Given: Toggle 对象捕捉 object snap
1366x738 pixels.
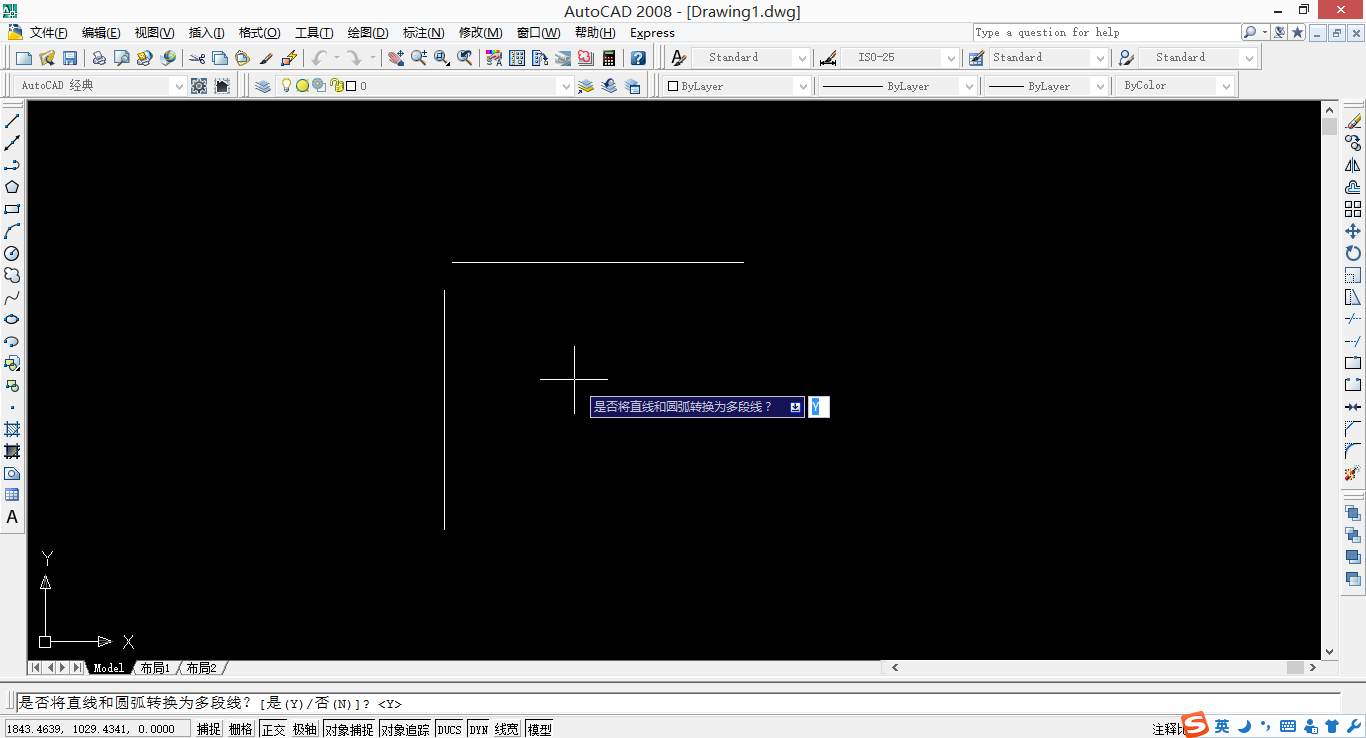Looking at the screenshot, I should pyautogui.click(x=349, y=729).
